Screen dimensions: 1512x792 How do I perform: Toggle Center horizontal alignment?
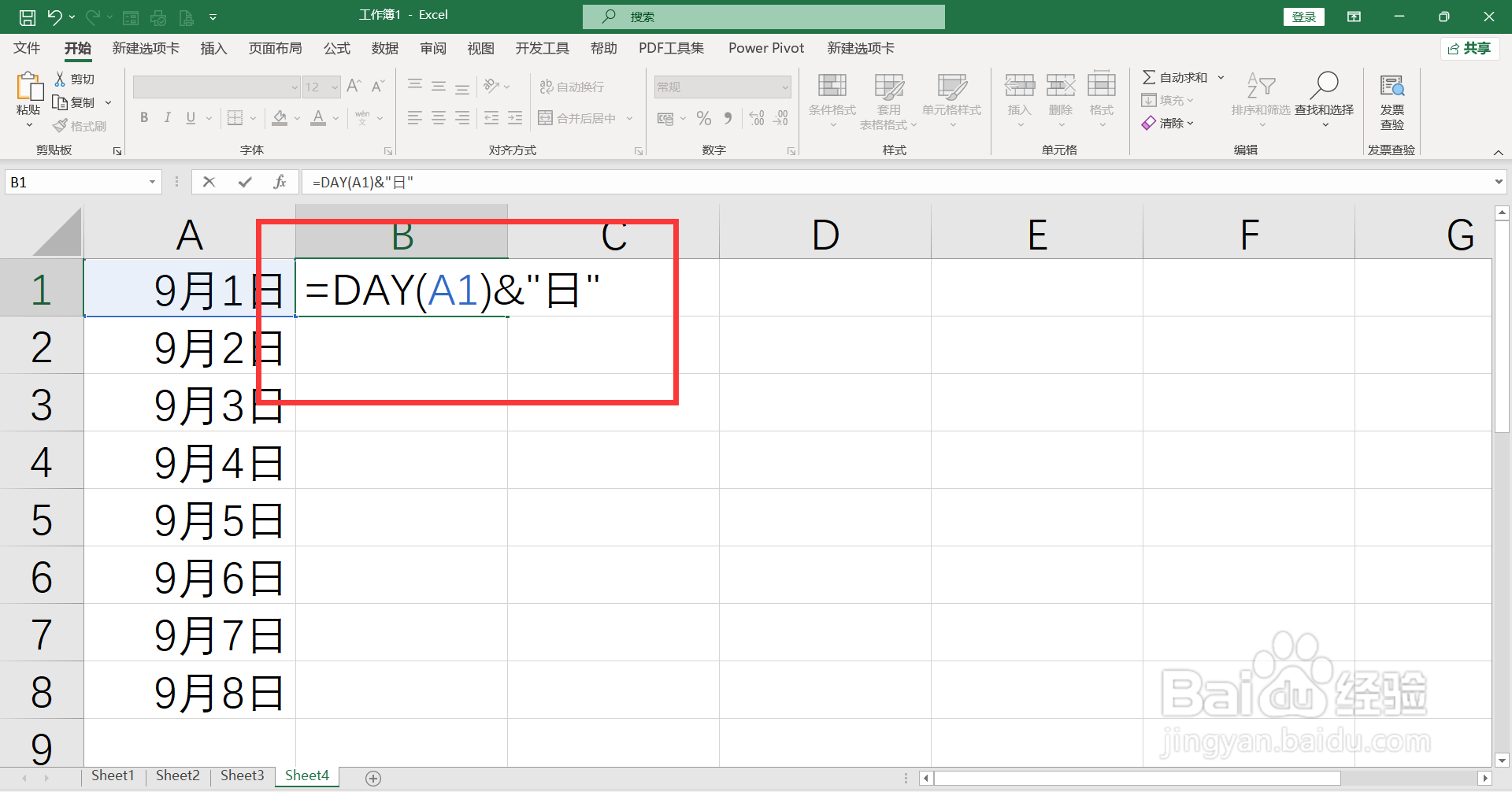pos(439,118)
